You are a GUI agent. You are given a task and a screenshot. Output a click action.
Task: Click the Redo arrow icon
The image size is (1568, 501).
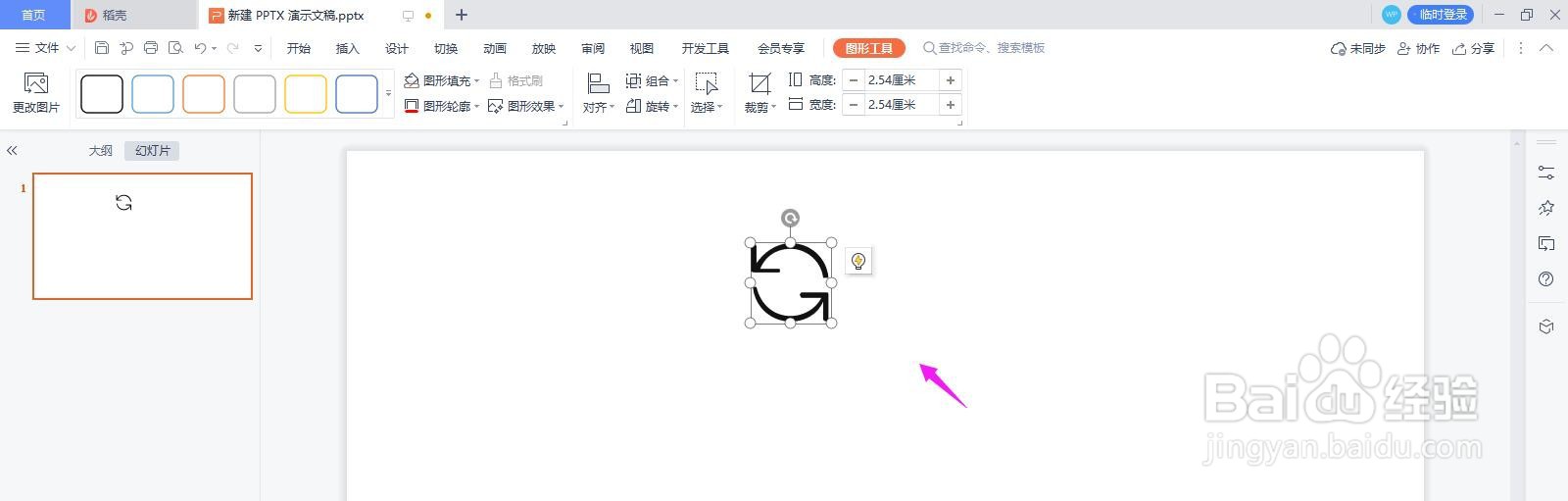232,48
